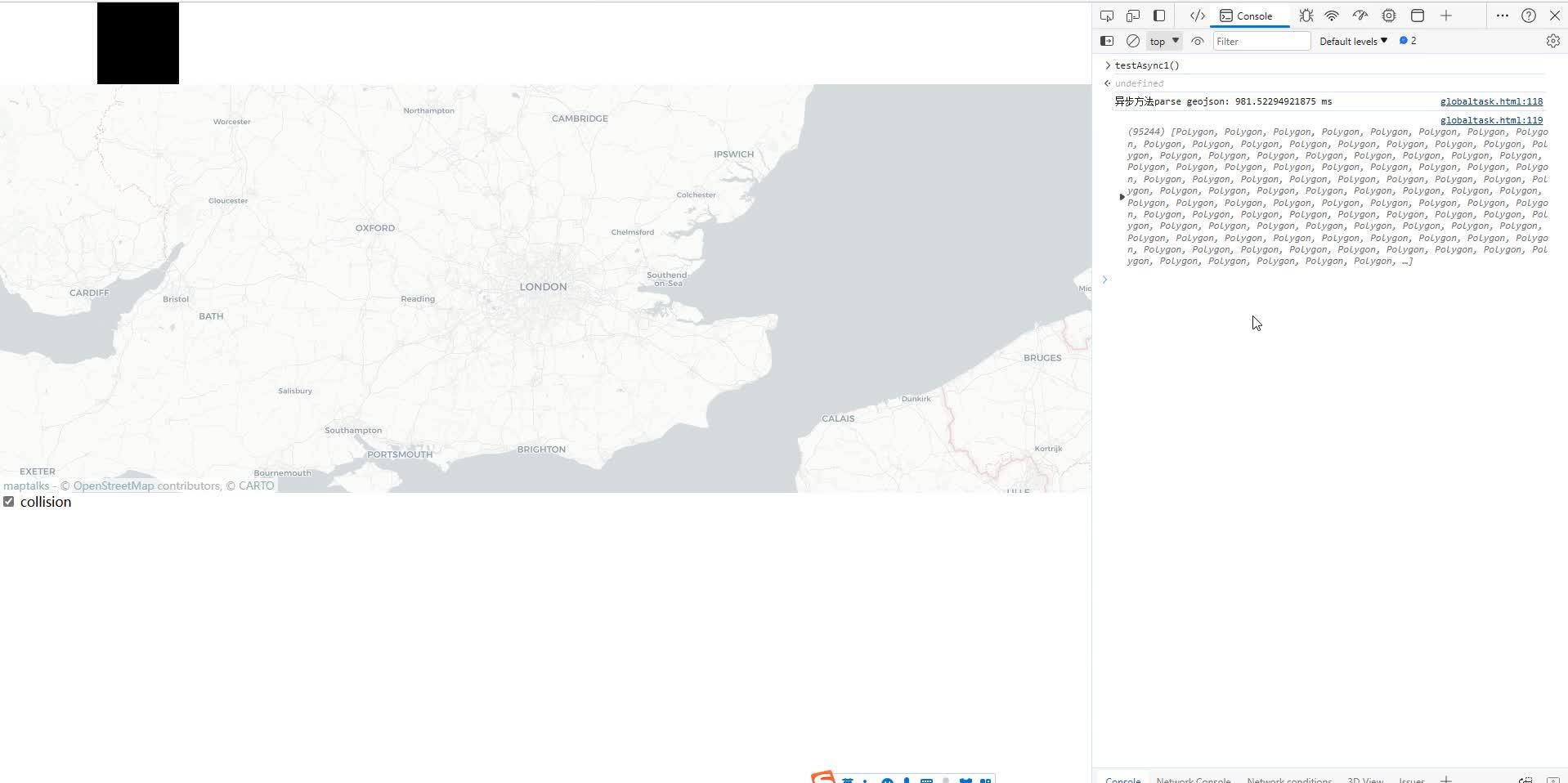Open the globaltask.html:118 source link
The image size is (1568, 783).
(x=1490, y=101)
